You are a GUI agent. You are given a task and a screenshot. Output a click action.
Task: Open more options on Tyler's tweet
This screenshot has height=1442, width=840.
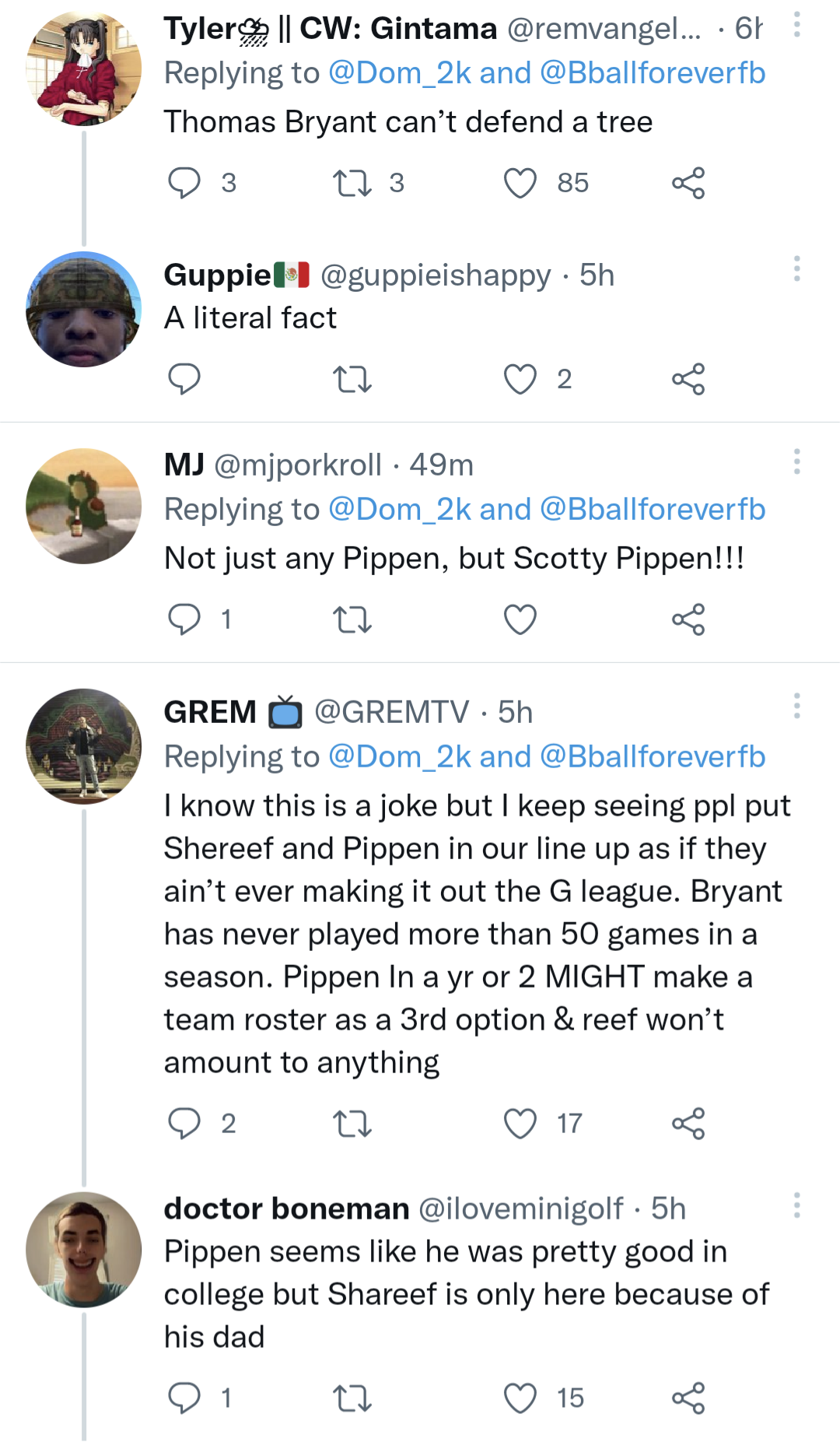(796, 26)
